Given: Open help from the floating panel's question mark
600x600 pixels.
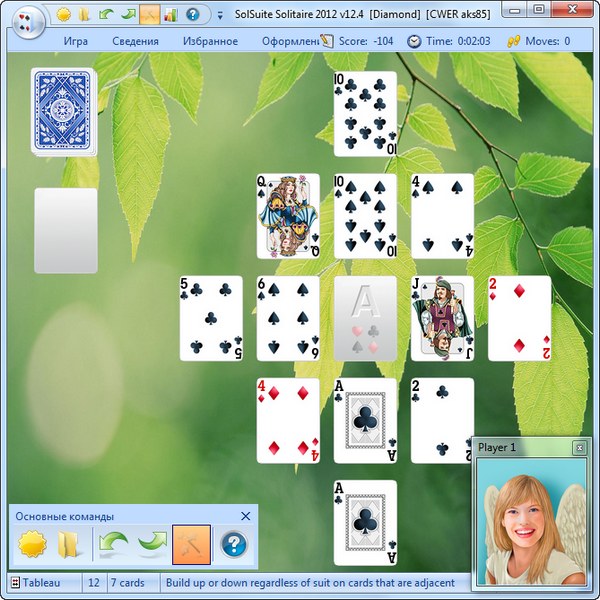Looking at the screenshot, I should (x=233, y=546).
